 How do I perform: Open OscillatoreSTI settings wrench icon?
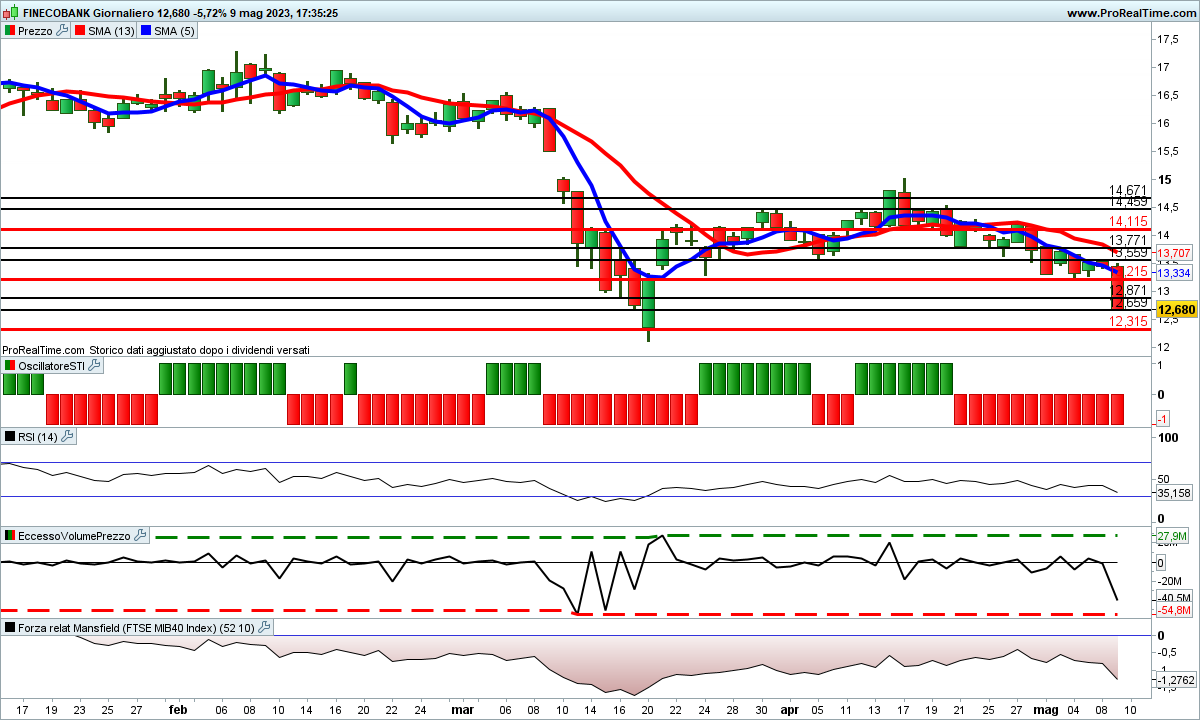tap(94, 366)
